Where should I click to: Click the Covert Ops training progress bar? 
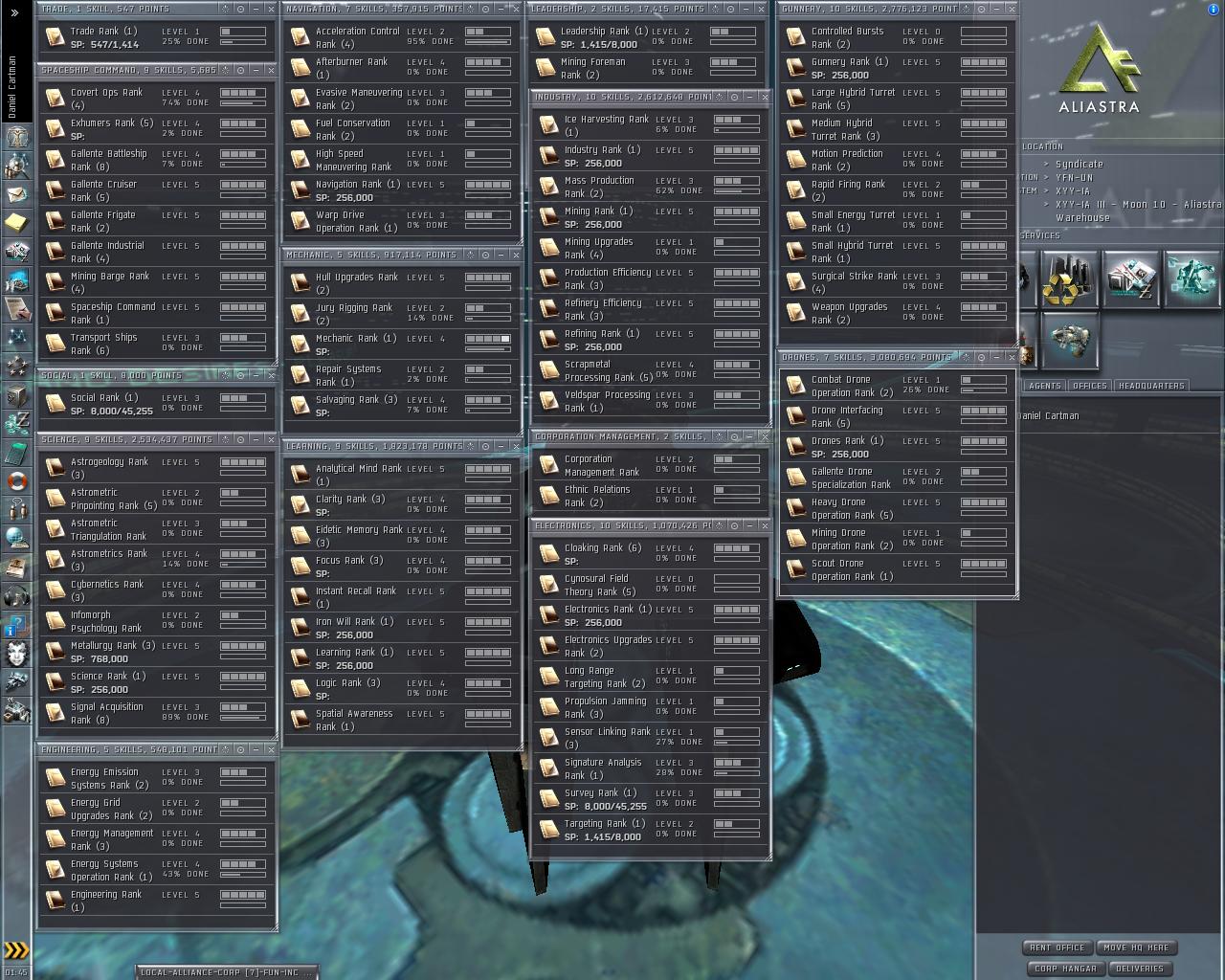(243, 102)
